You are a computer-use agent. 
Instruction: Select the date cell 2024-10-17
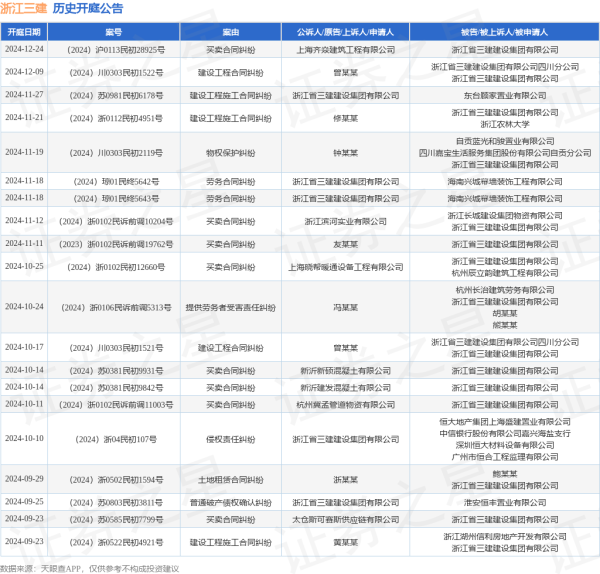24,347
